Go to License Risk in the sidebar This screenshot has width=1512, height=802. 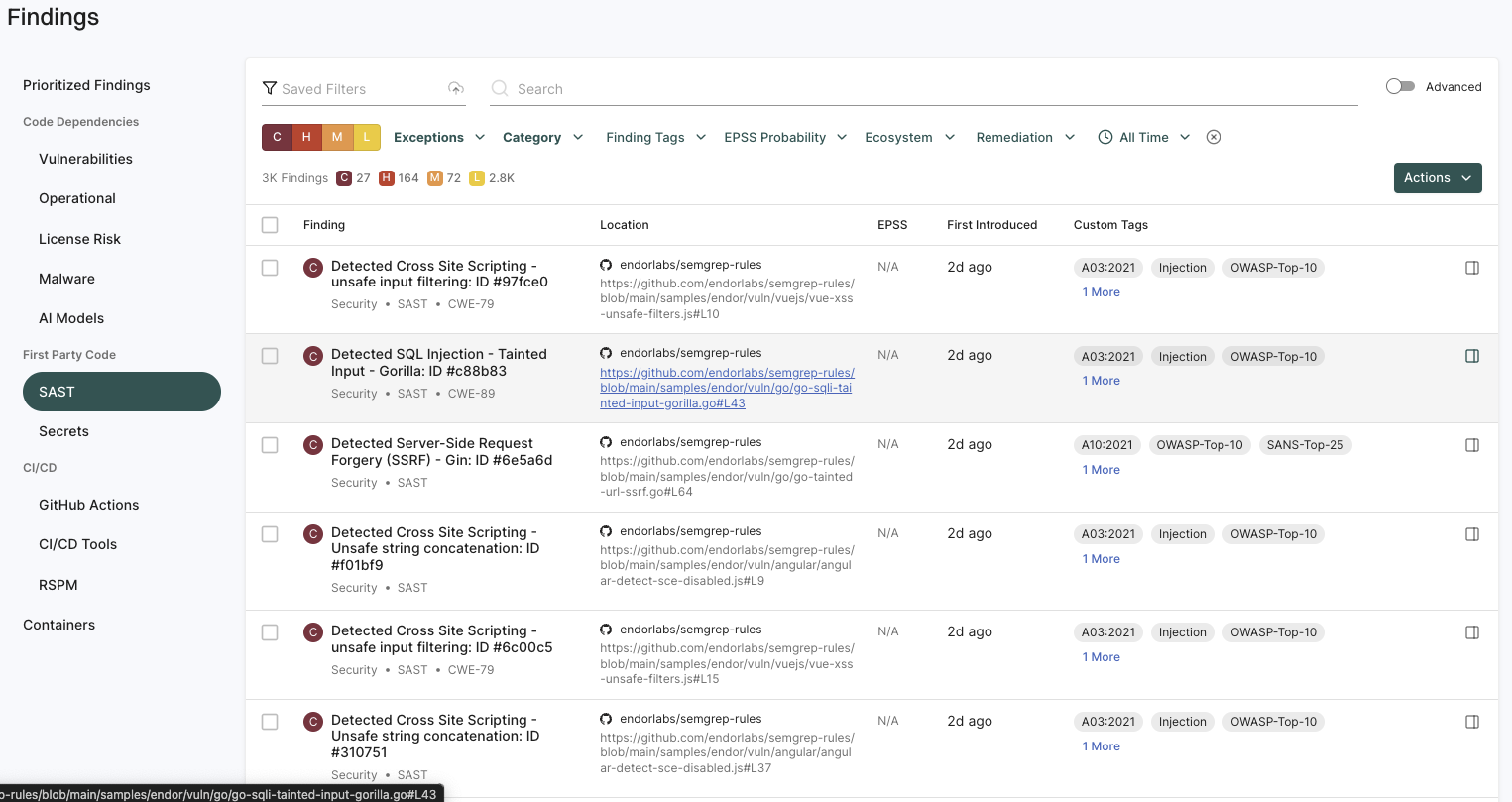click(79, 239)
